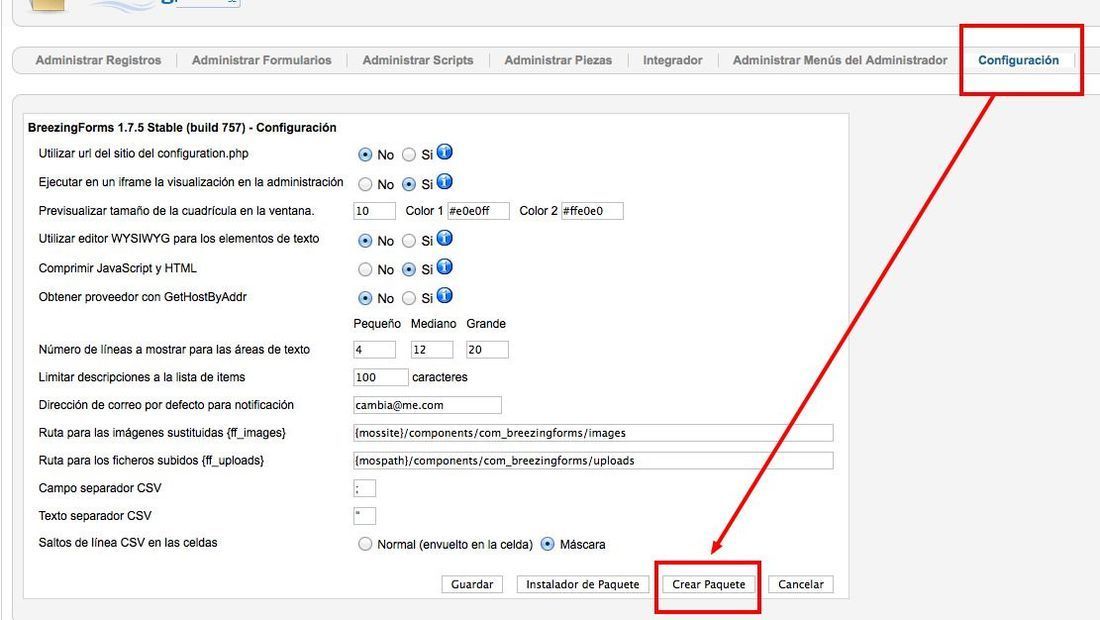Viewport: 1100px width, 620px height.
Task: Open info icon for iframe visualization option
Action: coord(445,182)
